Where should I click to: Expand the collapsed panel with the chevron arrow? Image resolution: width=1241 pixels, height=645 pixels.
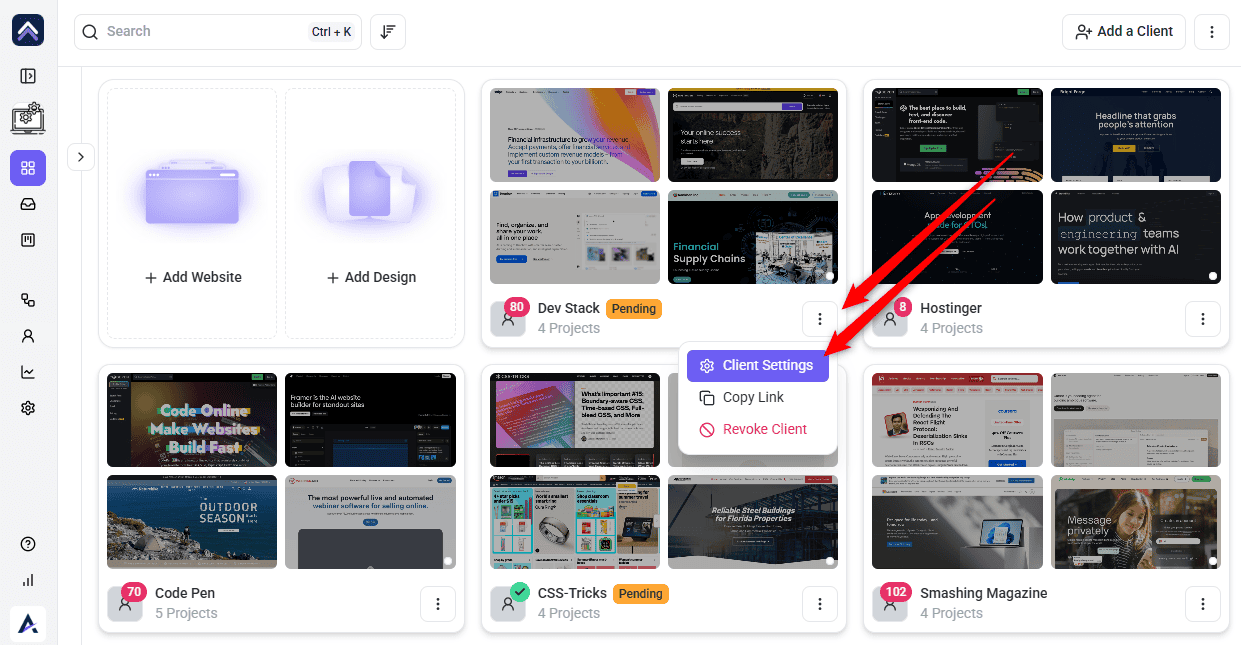(80, 157)
